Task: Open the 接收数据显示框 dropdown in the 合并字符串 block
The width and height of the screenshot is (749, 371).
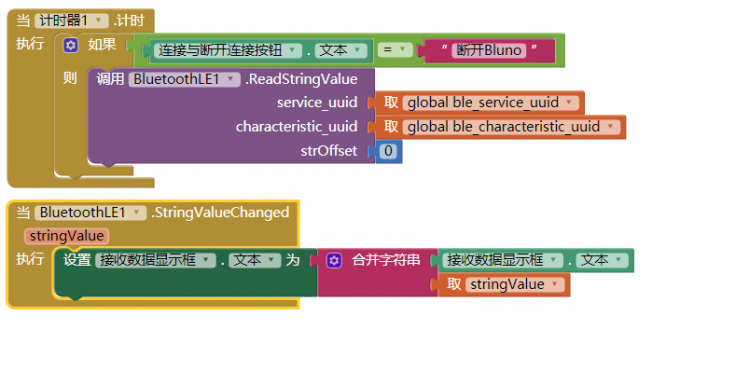Action: [x=503, y=260]
